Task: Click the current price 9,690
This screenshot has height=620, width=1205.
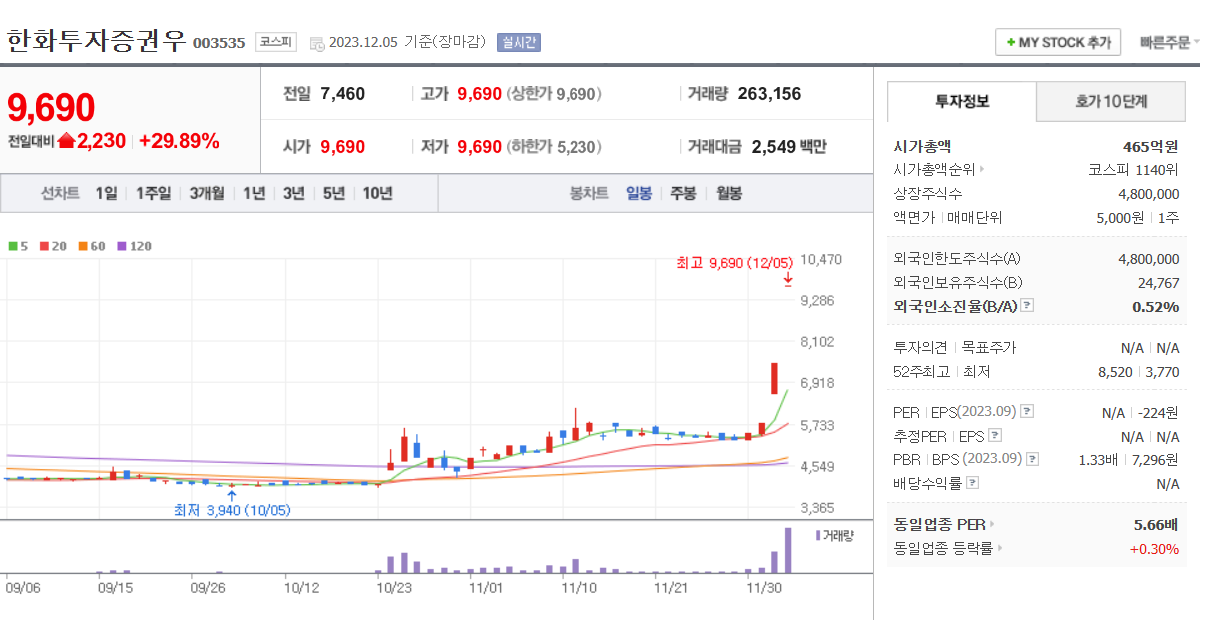Action: [51, 107]
